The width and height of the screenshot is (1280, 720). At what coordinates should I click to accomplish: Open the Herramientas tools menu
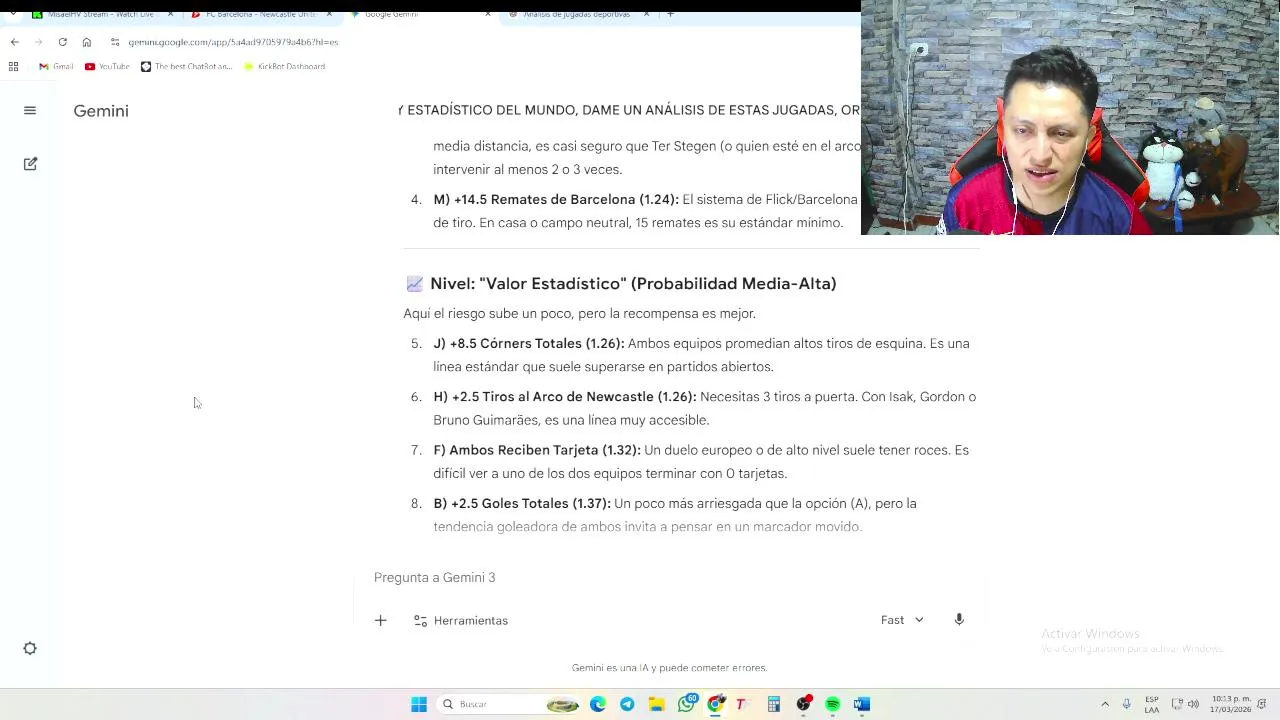coord(461,621)
